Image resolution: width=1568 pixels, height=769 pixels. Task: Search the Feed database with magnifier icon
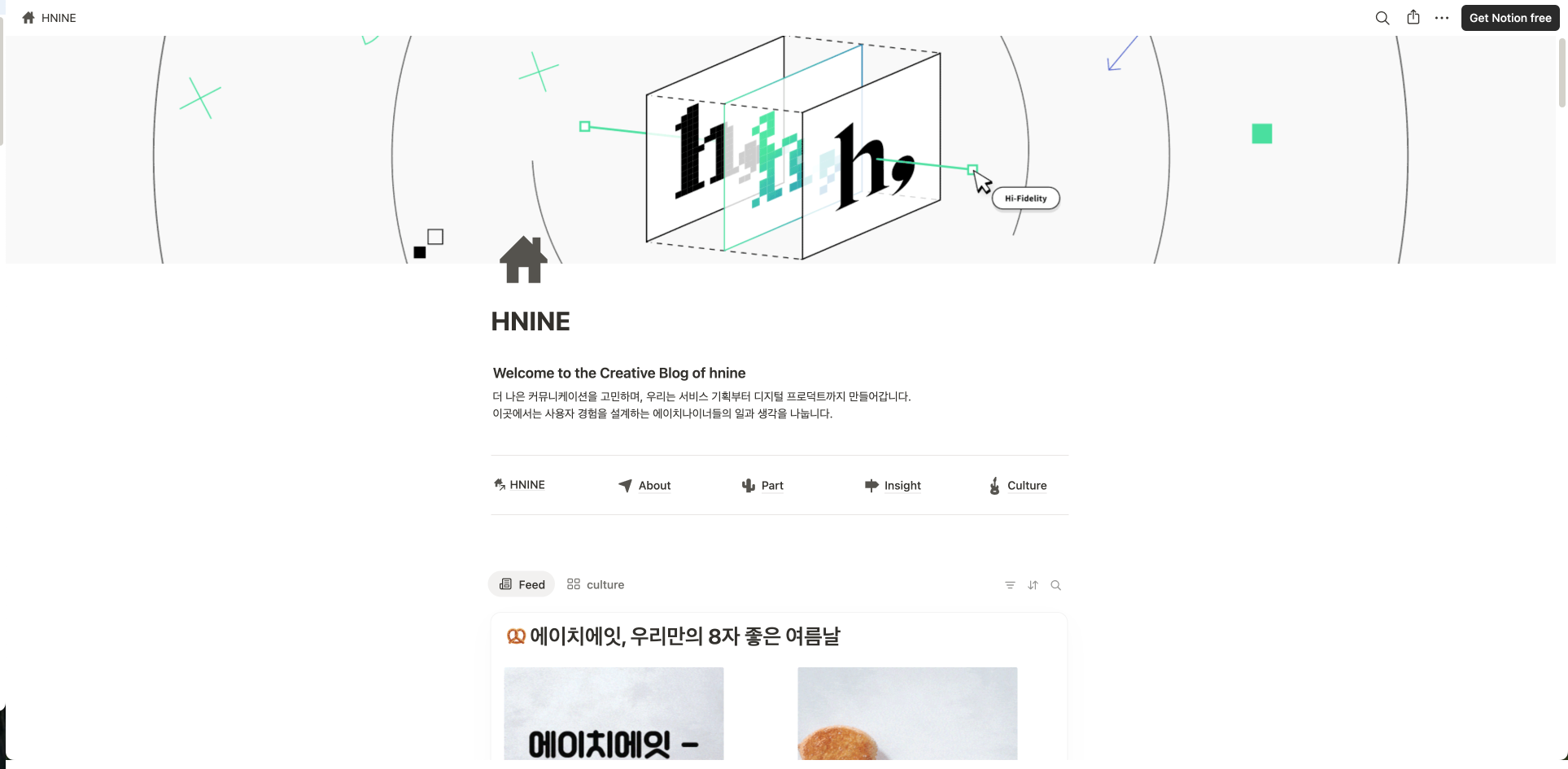(1055, 585)
